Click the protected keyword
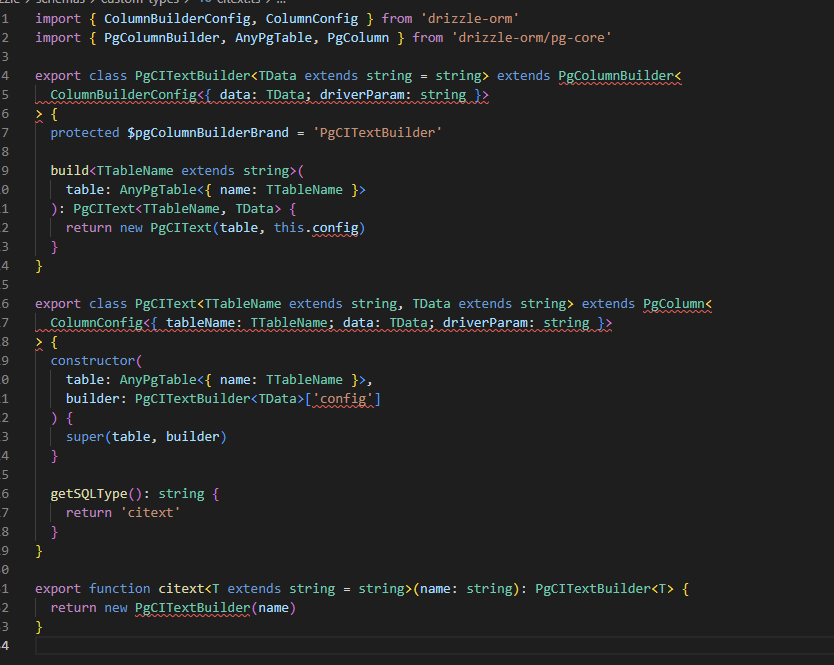This screenshot has width=834, height=665. point(85,132)
